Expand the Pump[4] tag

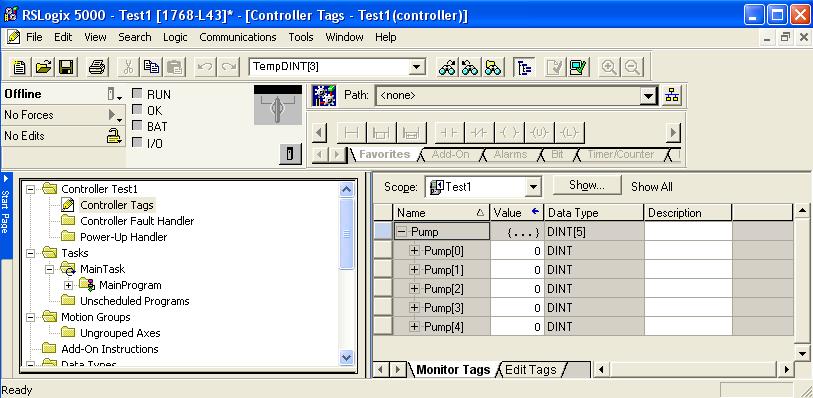[414, 327]
